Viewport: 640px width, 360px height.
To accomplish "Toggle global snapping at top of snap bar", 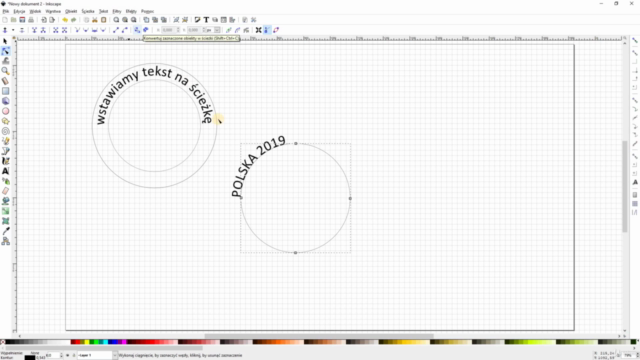I will [635, 41].
